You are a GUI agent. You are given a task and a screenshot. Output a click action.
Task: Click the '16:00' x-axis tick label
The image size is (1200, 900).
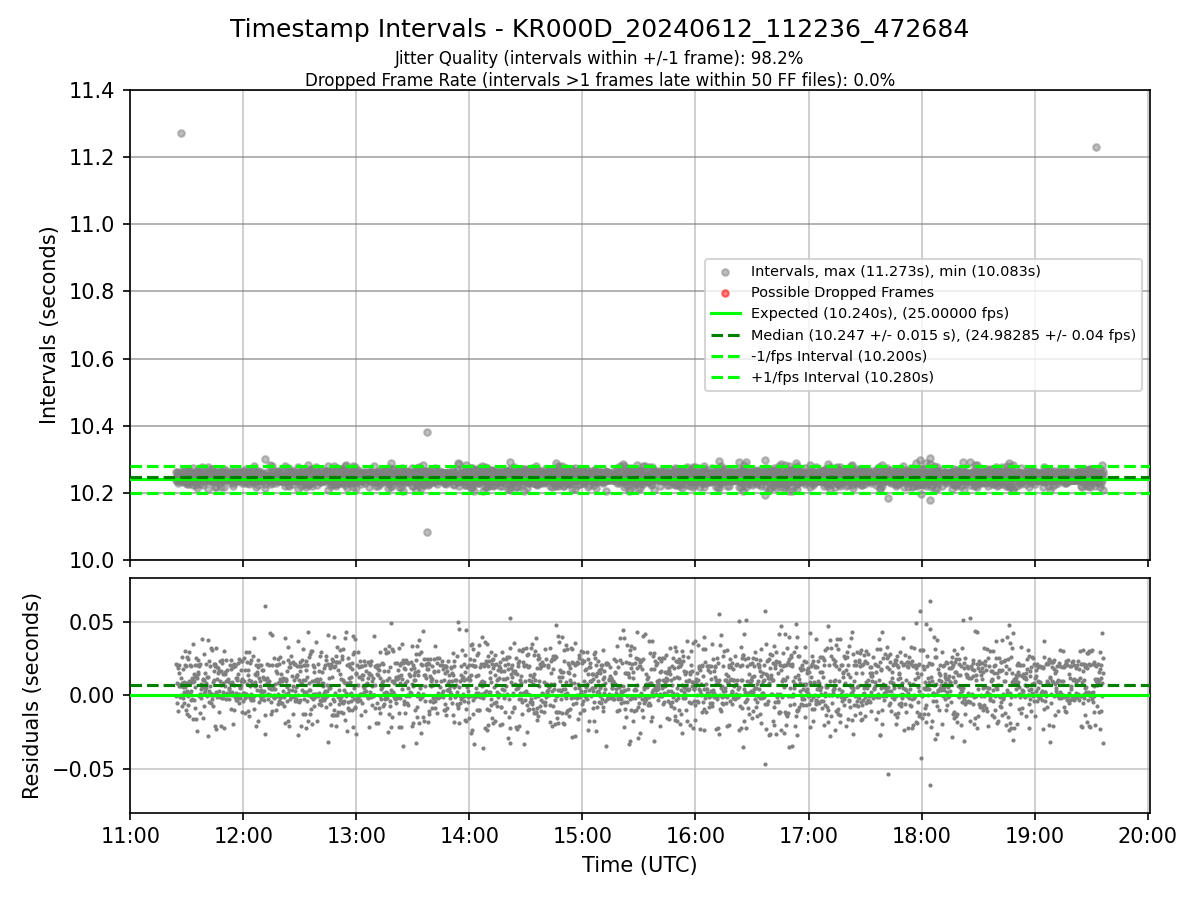click(x=695, y=835)
